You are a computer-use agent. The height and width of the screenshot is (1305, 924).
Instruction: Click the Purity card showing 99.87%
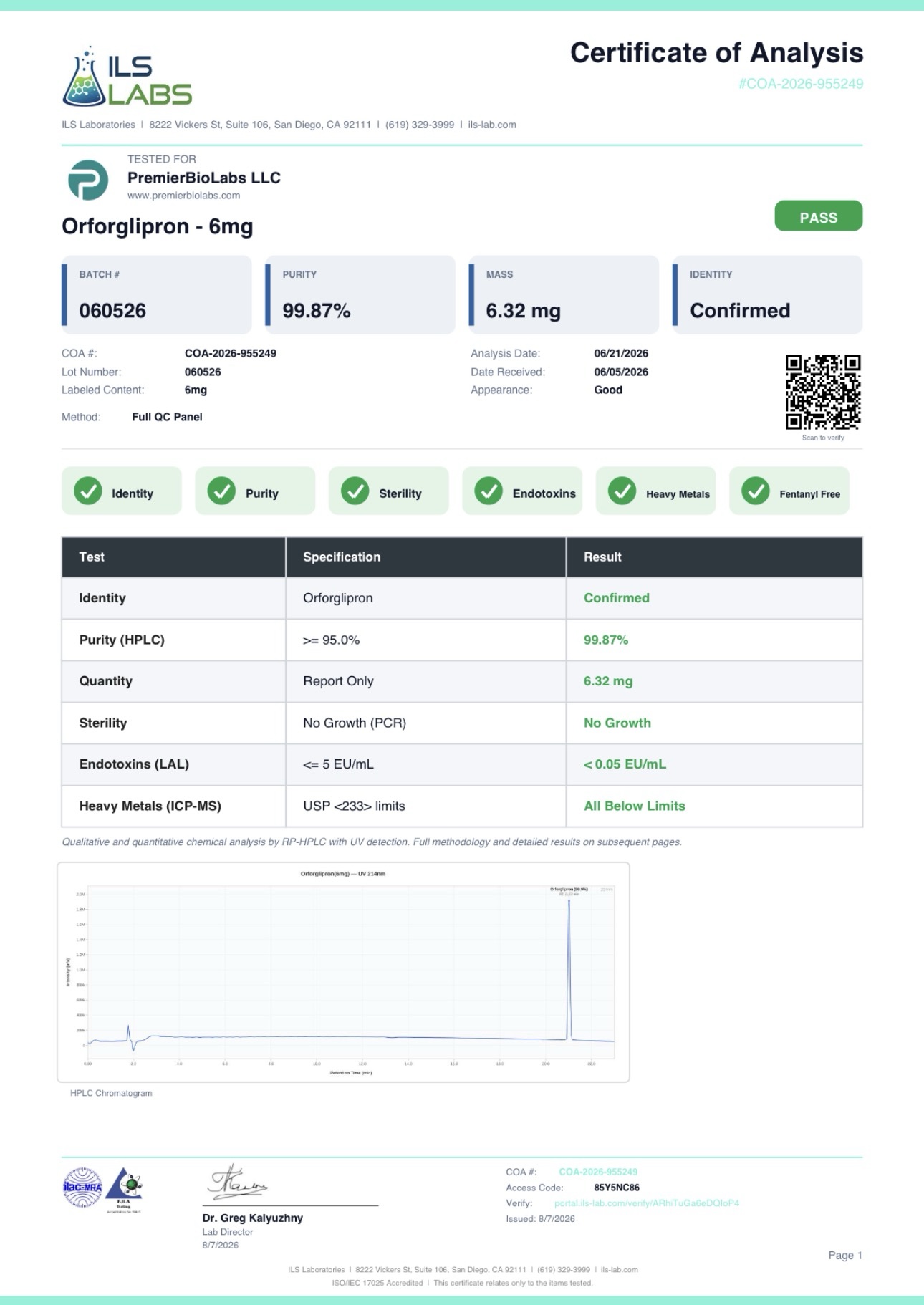pyautogui.click(x=360, y=294)
